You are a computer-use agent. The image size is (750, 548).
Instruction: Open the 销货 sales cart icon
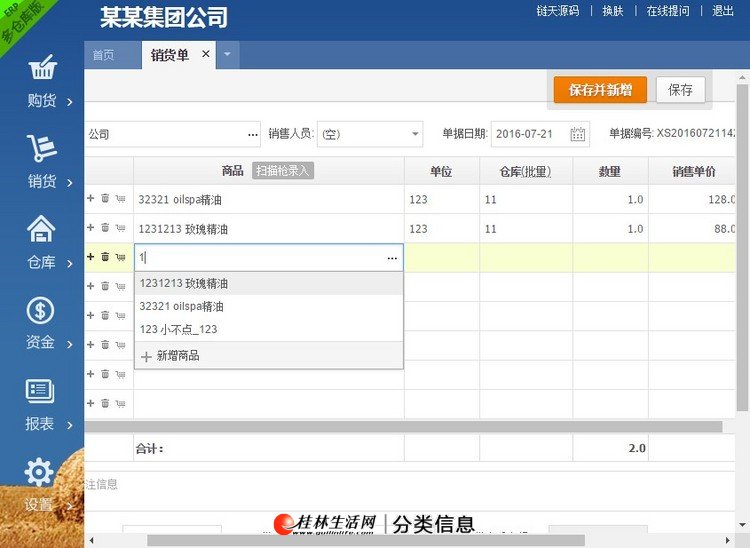42,148
